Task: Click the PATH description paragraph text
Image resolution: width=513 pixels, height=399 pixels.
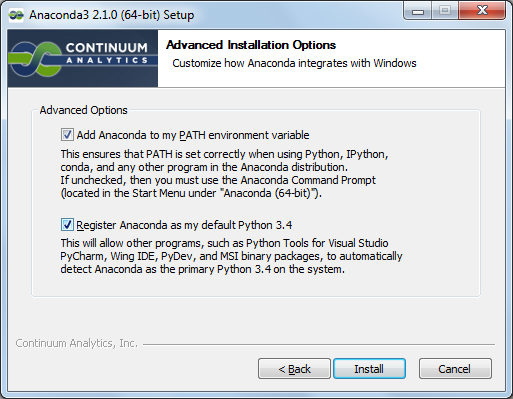Action: click(224, 174)
